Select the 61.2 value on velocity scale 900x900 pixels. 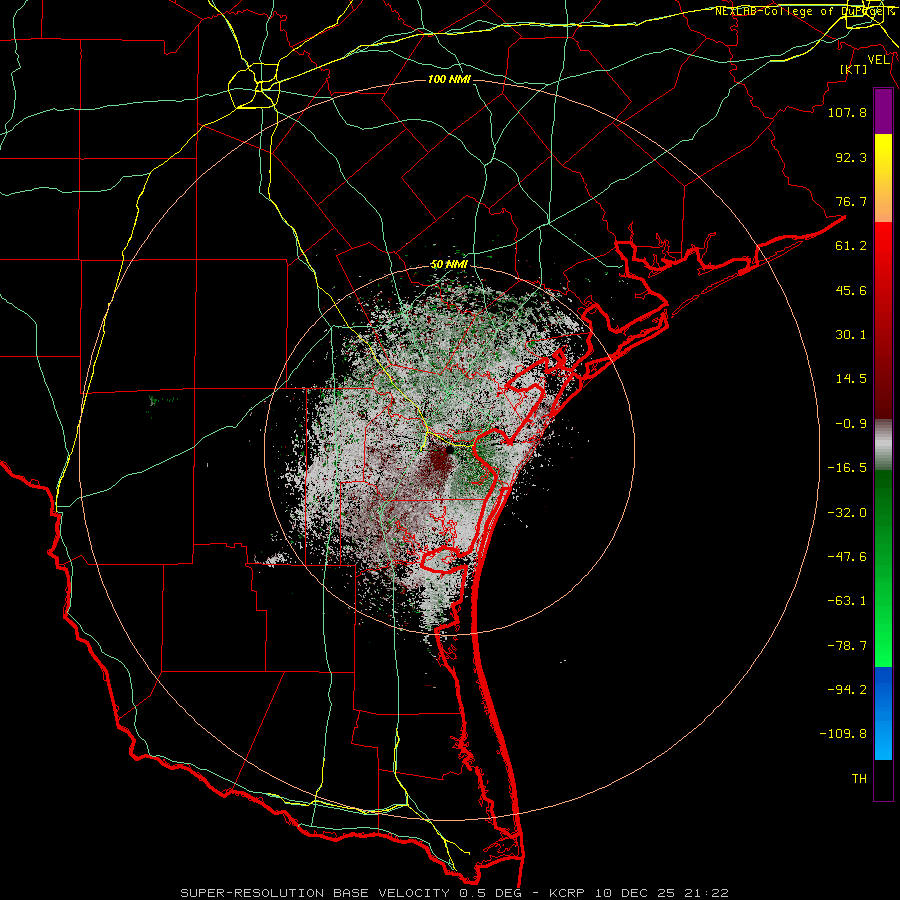[x=851, y=246]
